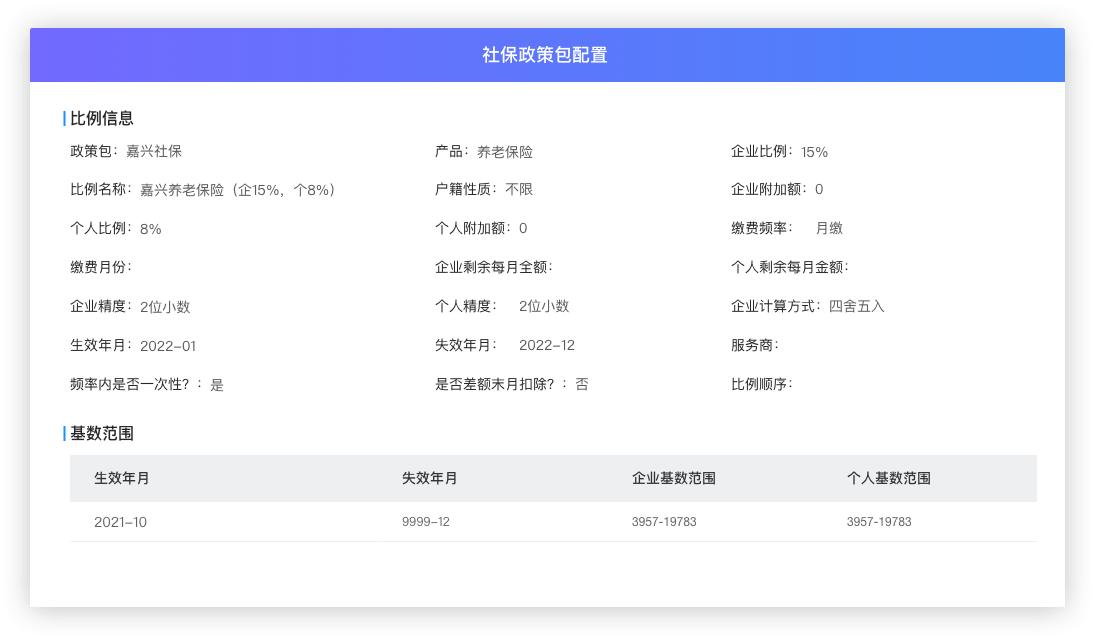Select the 户籍性质 value 不限
The width and height of the screenshot is (1095, 639).
click(x=518, y=189)
